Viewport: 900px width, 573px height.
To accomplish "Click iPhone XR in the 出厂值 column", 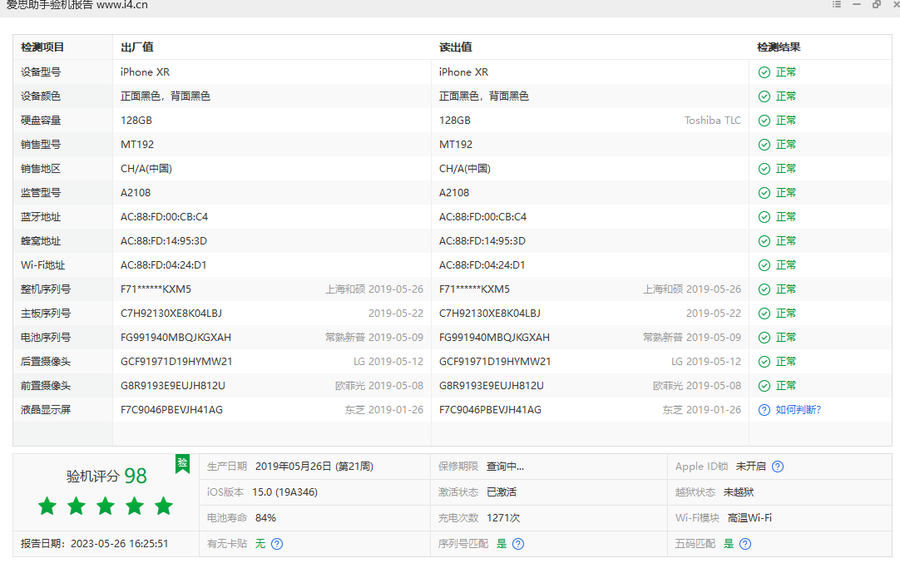I will click(145, 72).
